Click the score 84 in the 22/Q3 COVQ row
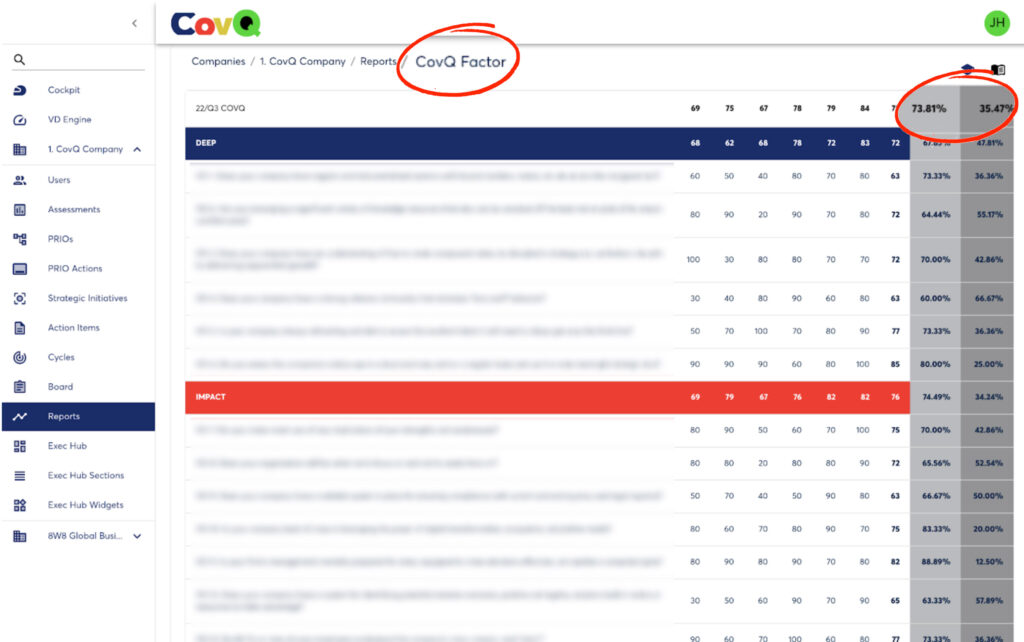 [865, 108]
